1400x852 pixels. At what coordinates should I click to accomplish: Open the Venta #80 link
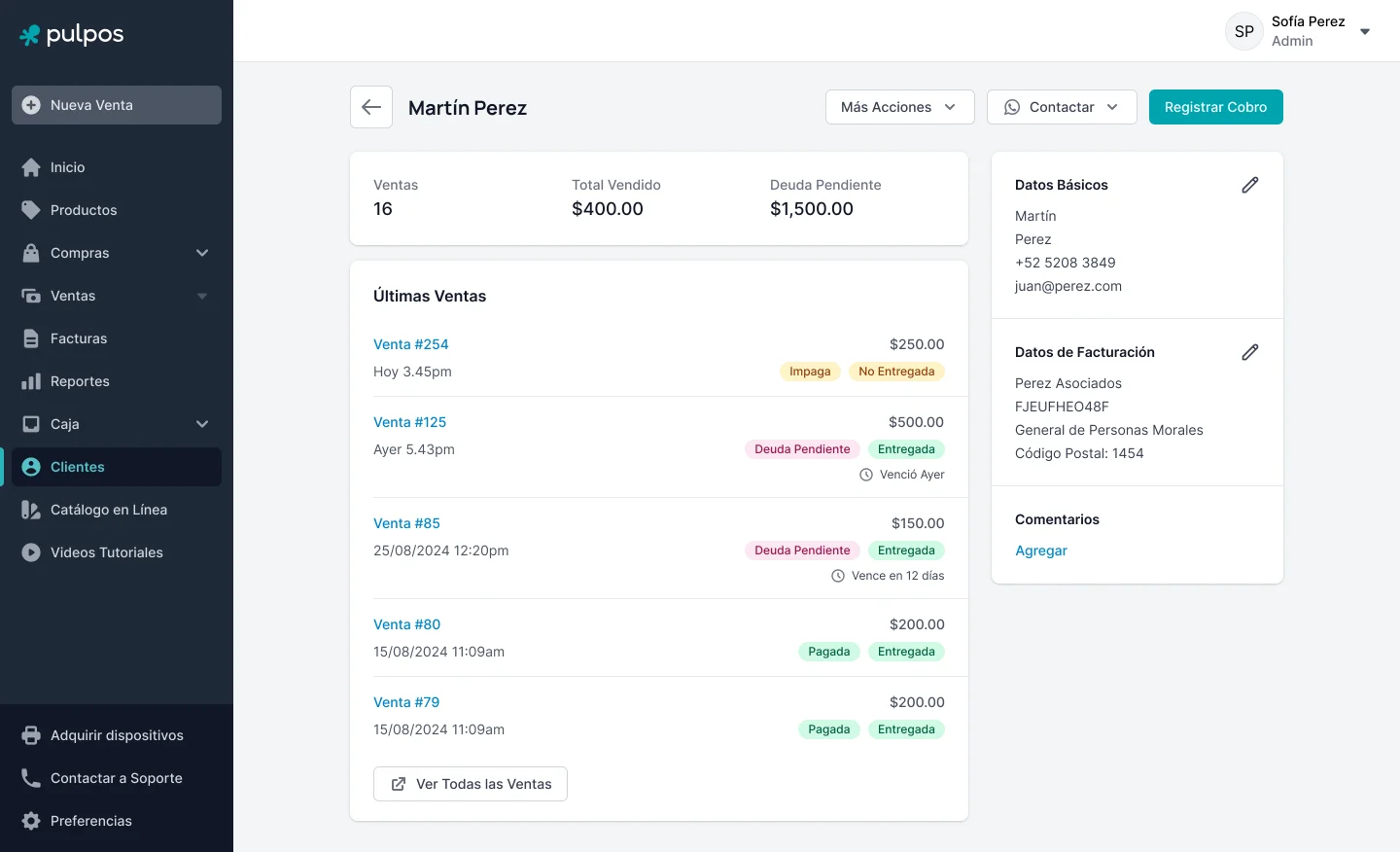tap(407, 624)
